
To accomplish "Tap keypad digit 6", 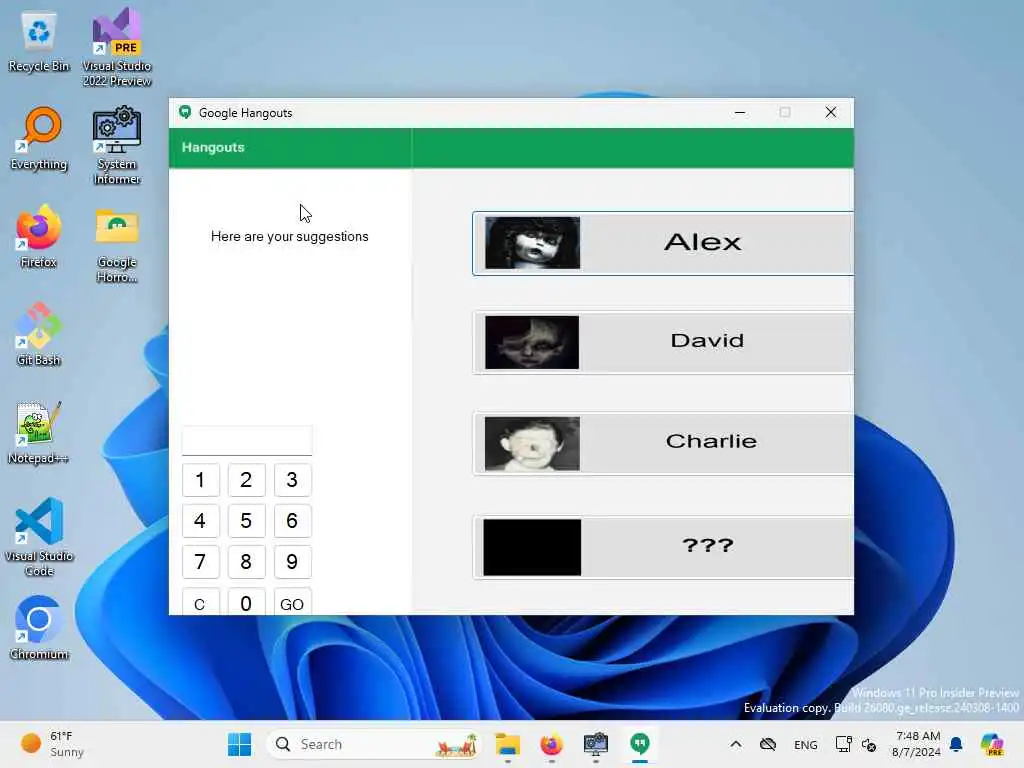I will click(292, 520).
